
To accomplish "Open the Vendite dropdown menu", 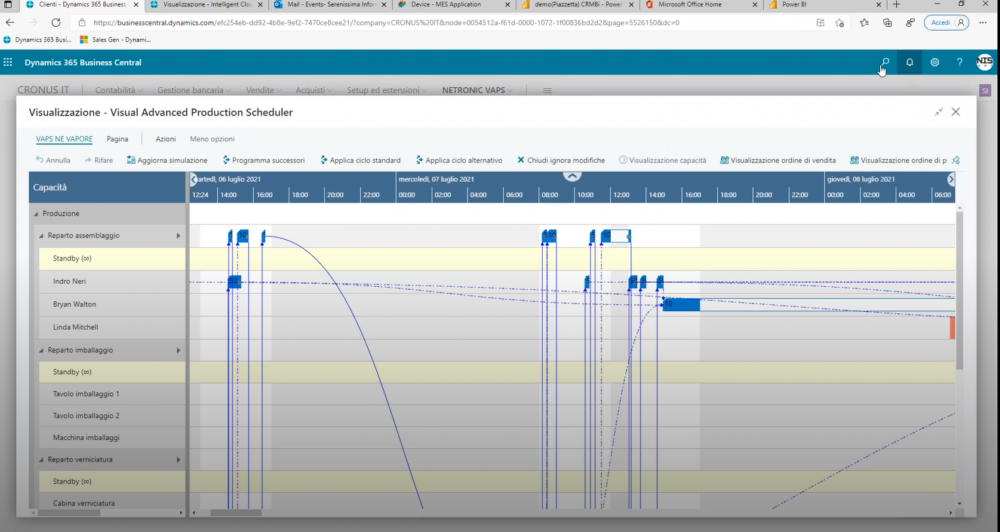I will (263, 90).
